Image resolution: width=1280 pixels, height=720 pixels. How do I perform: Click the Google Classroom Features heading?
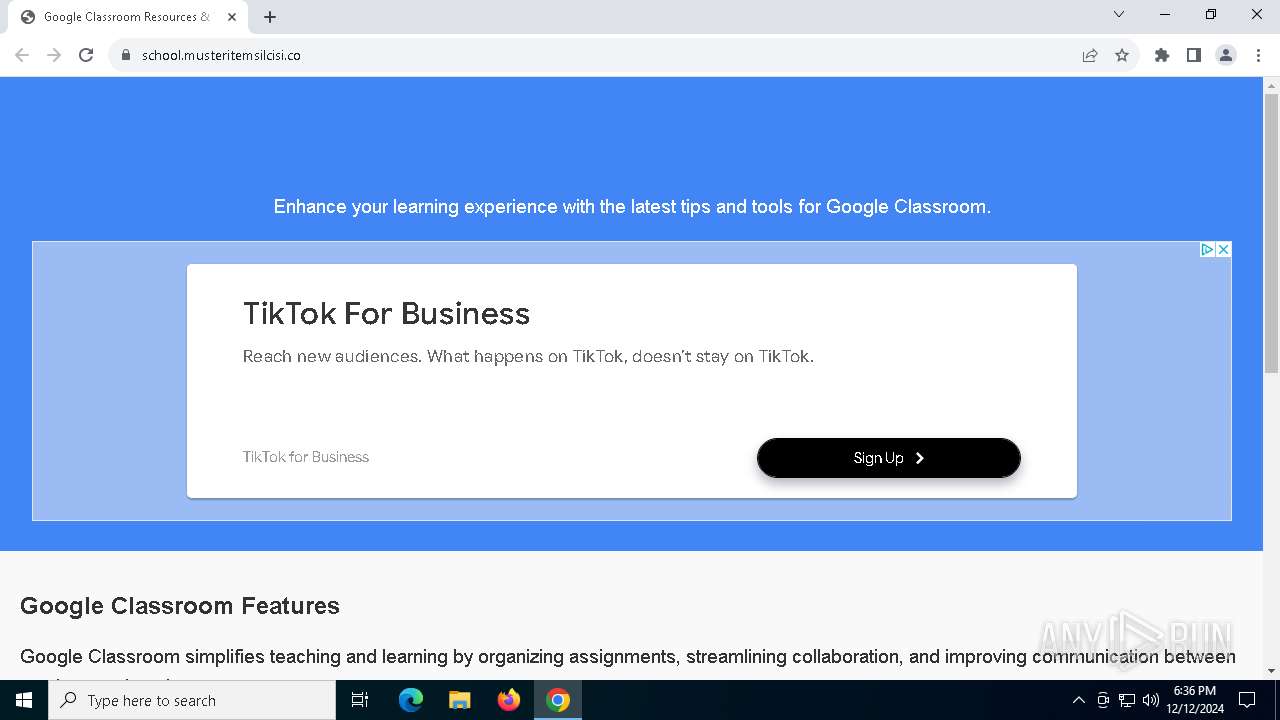click(x=180, y=606)
